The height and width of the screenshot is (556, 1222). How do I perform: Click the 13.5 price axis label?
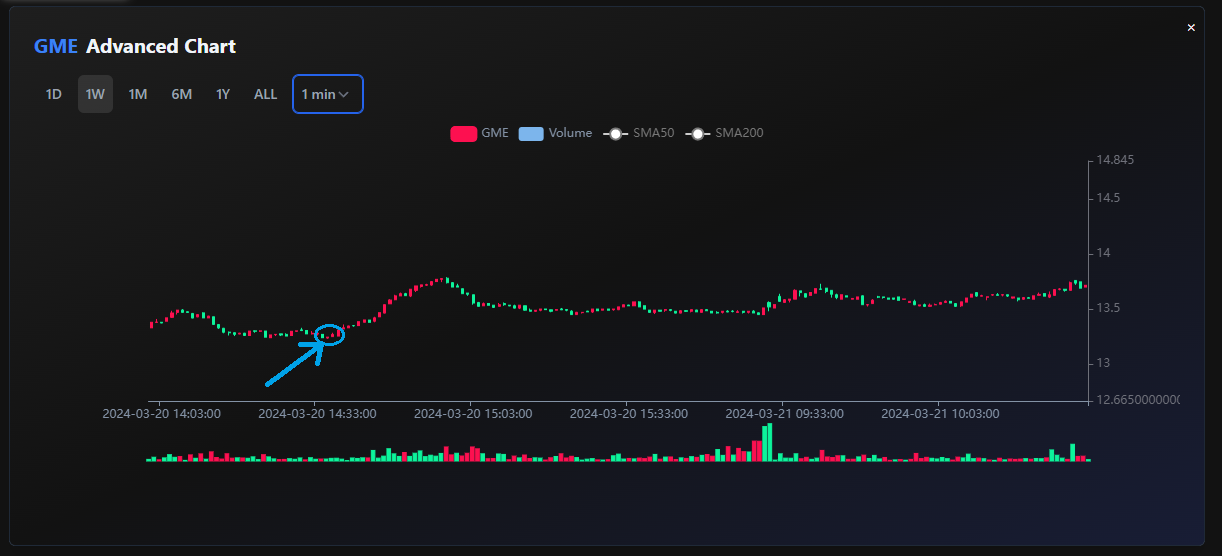pos(1108,308)
